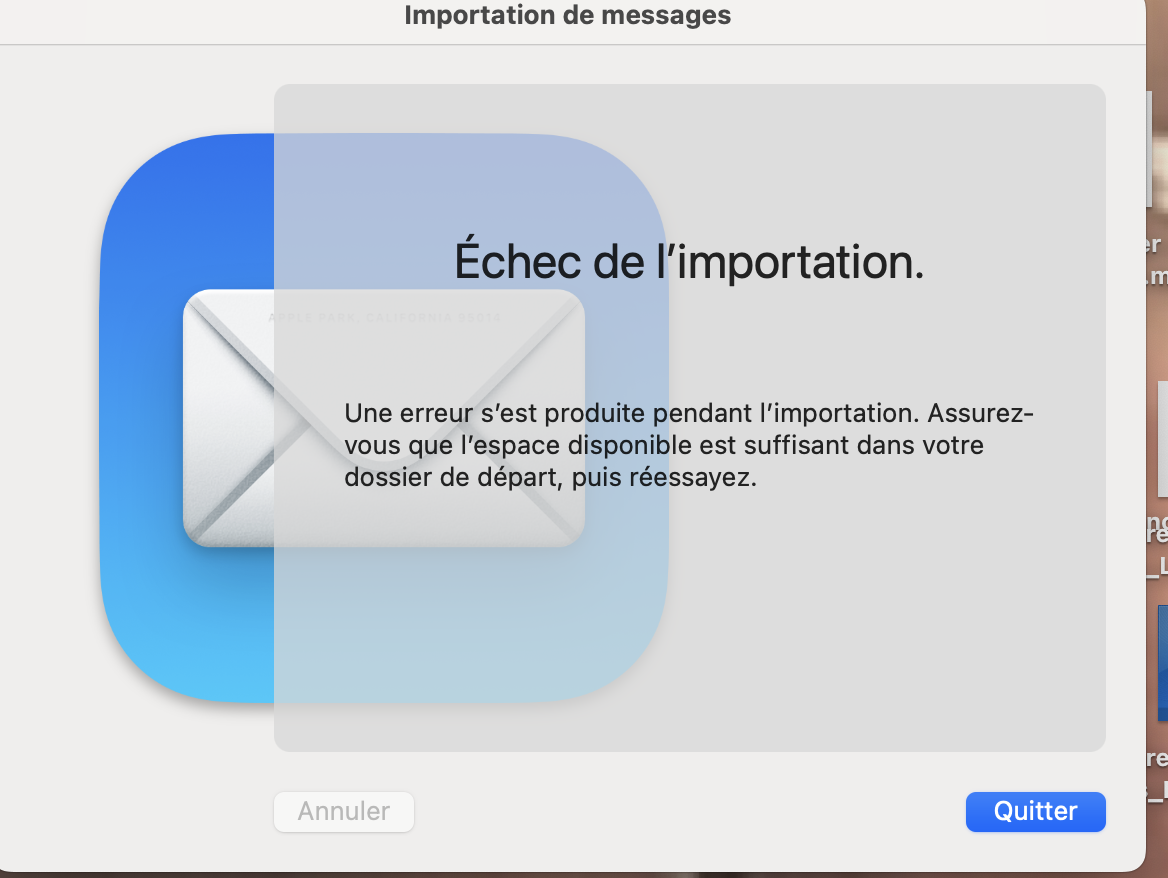Click the Apple Park address text on envelope
Viewport: 1168px width, 878px height.
tap(385, 318)
